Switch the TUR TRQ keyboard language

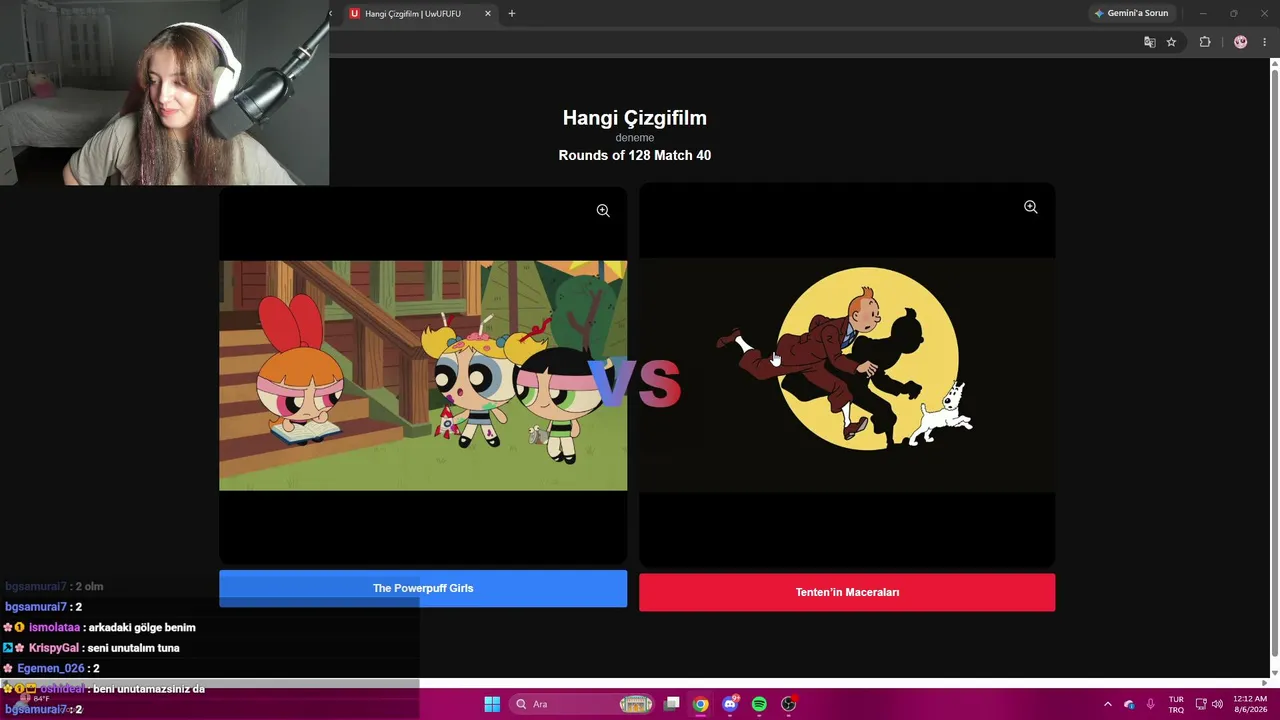click(1176, 704)
